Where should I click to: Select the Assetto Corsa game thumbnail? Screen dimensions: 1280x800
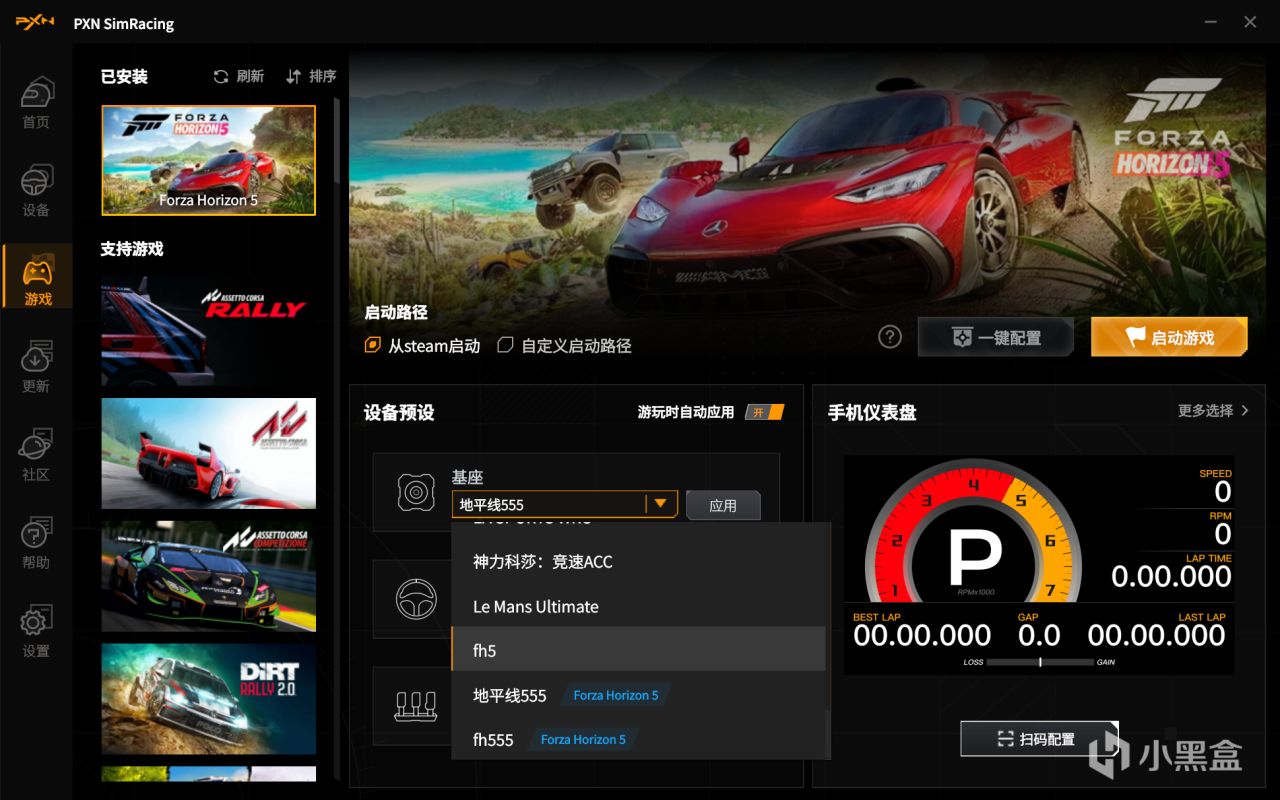[208, 453]
